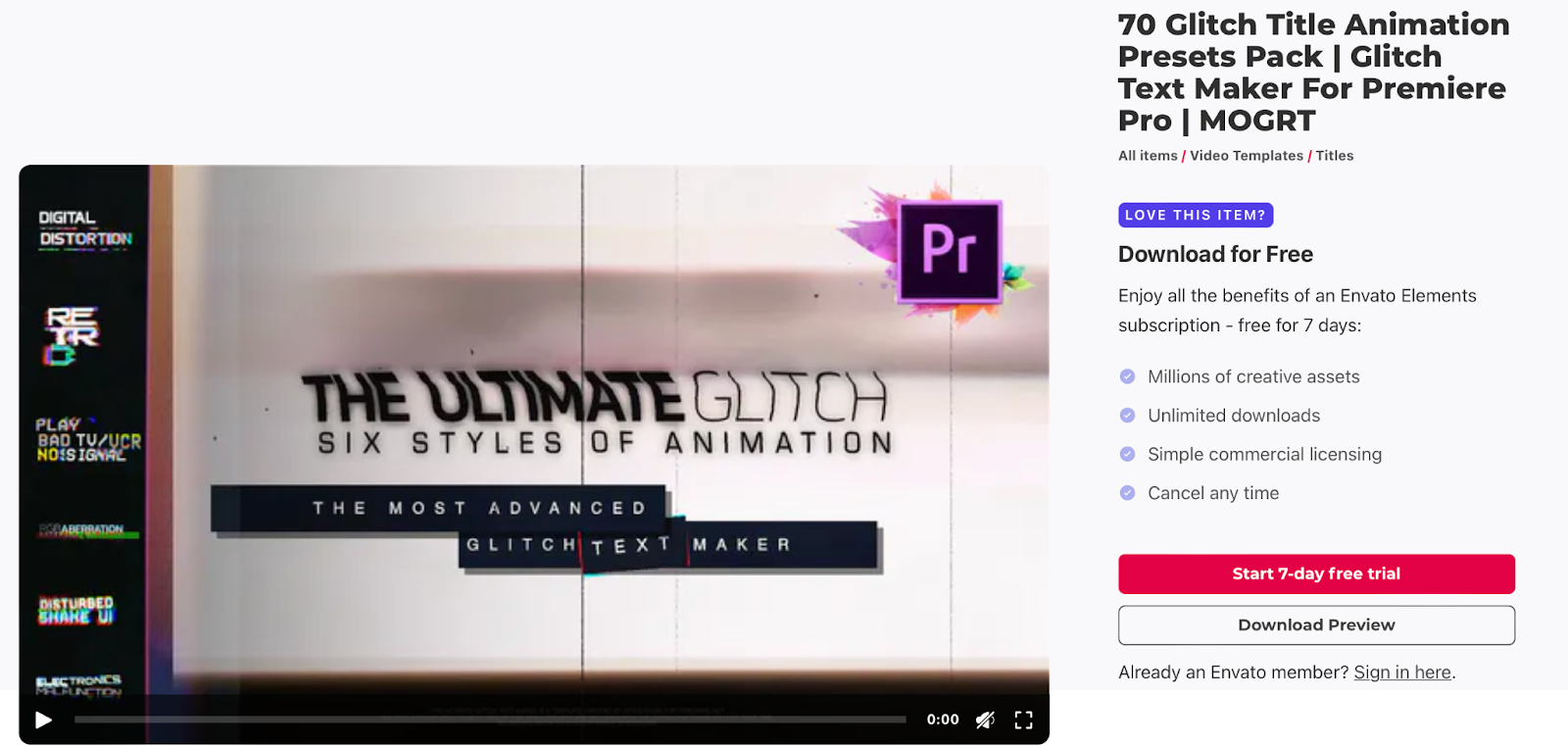Viewport: 1568px width, 748px height.
Task: Click the Download for Free heading
Action: pos(1215,254)
